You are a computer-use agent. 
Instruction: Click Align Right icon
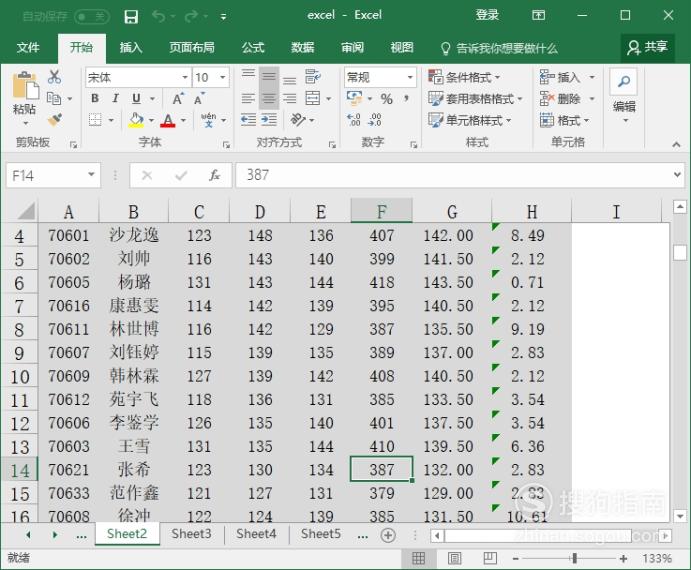pyautogui.click(x=290, y=98)
